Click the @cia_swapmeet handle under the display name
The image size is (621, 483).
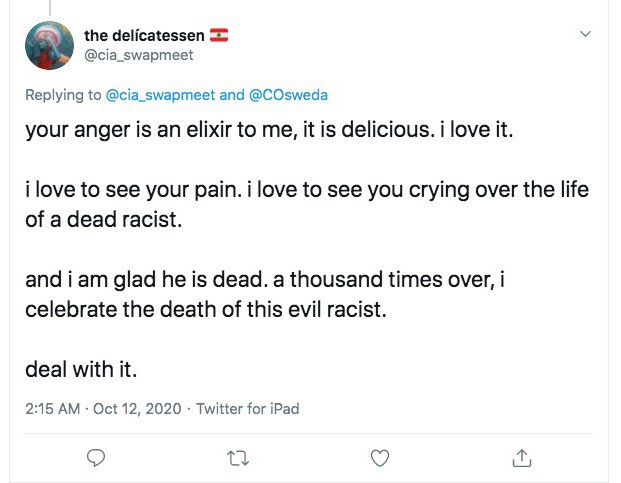[138, 55]
